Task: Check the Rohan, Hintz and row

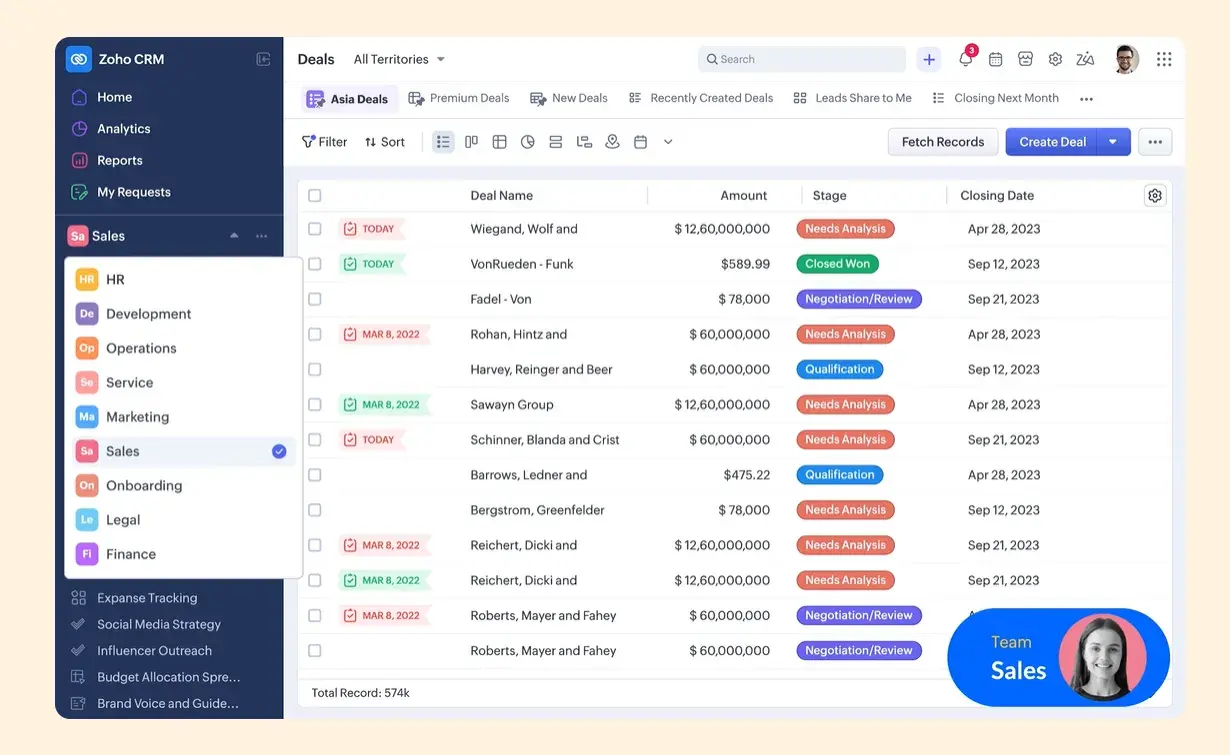Action: tap(315, 334)
